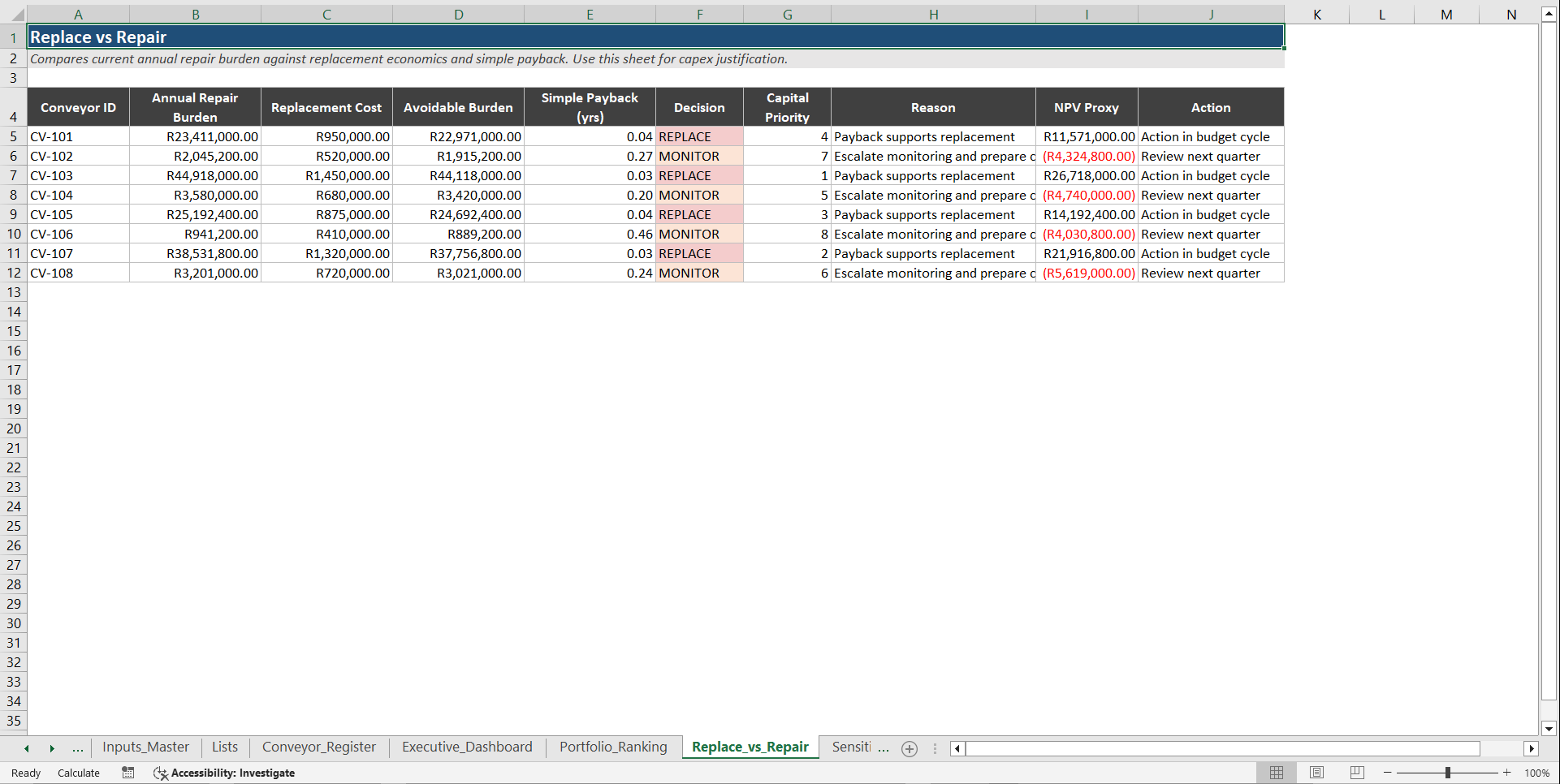Click the Replacement Cost header cell
Image resolution: width=1560 pixels, height=784 pixels.
pyautogui.click(x=326, y=107)
